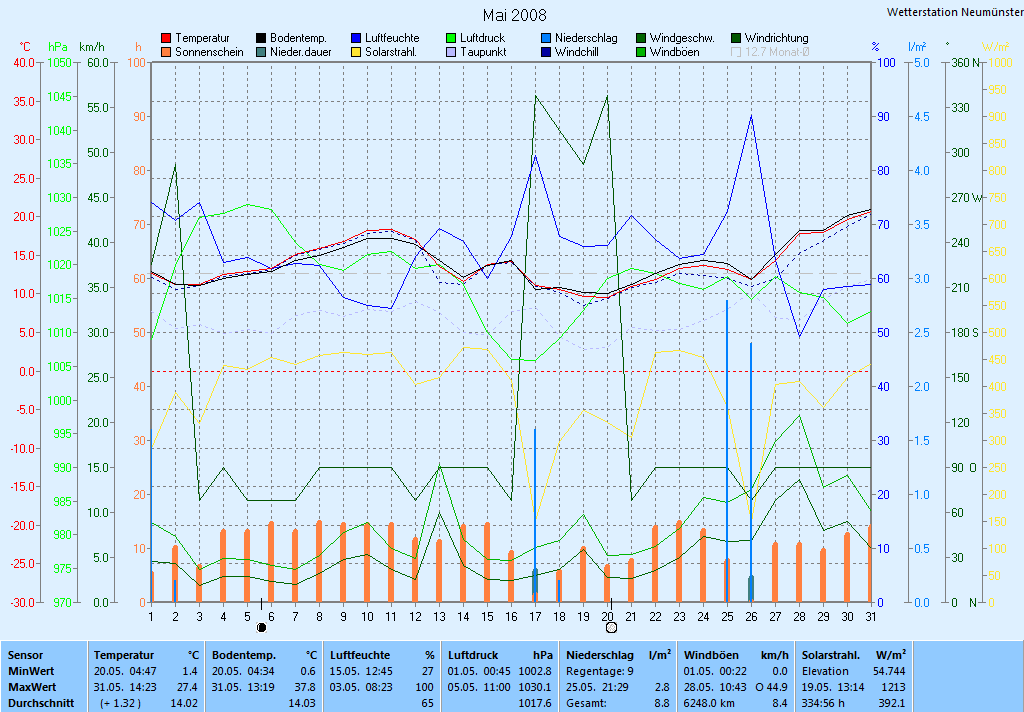1024x712 pixels.
Task: Click the wind run value "6248.0 km"
Action: coord(709,704)
